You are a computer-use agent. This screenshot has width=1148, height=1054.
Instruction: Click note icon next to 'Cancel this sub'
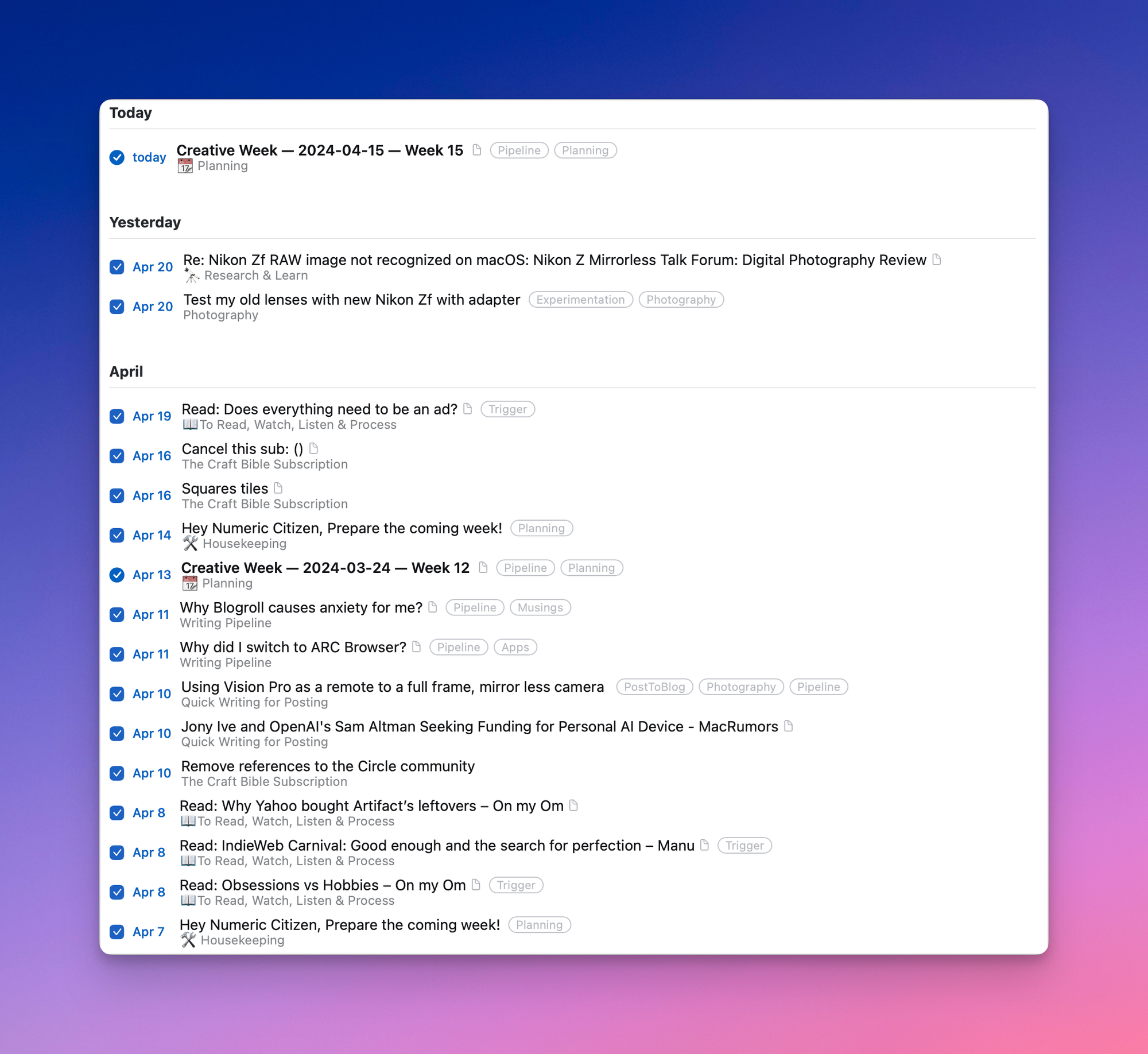[x=313, y=448]
